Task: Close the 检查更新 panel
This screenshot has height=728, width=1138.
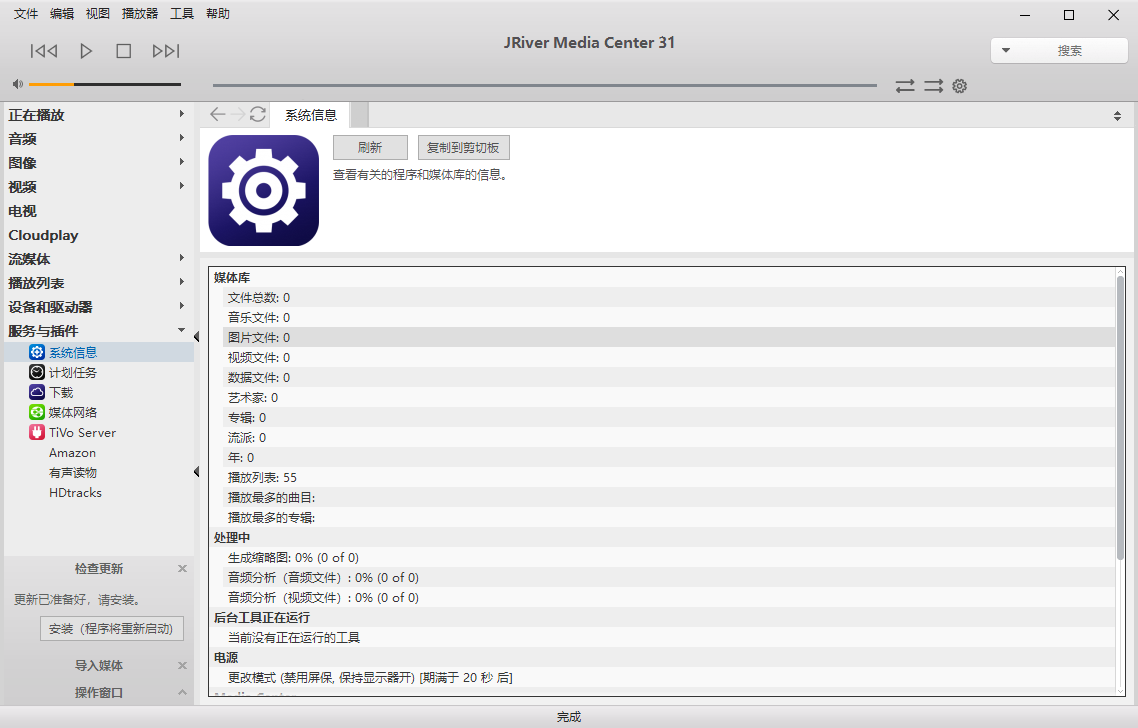Action: [x=182, y=568]
